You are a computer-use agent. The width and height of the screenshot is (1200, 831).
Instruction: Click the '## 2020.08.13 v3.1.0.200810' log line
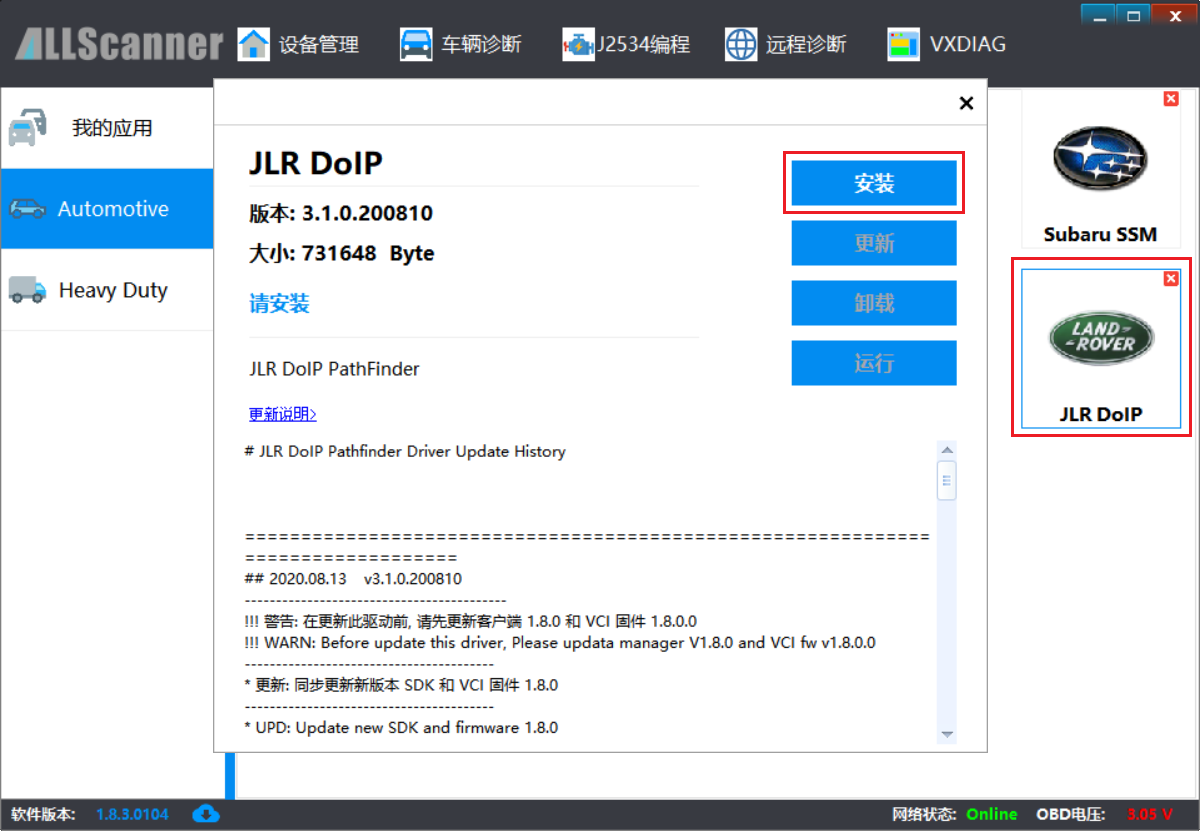(353, 579)
